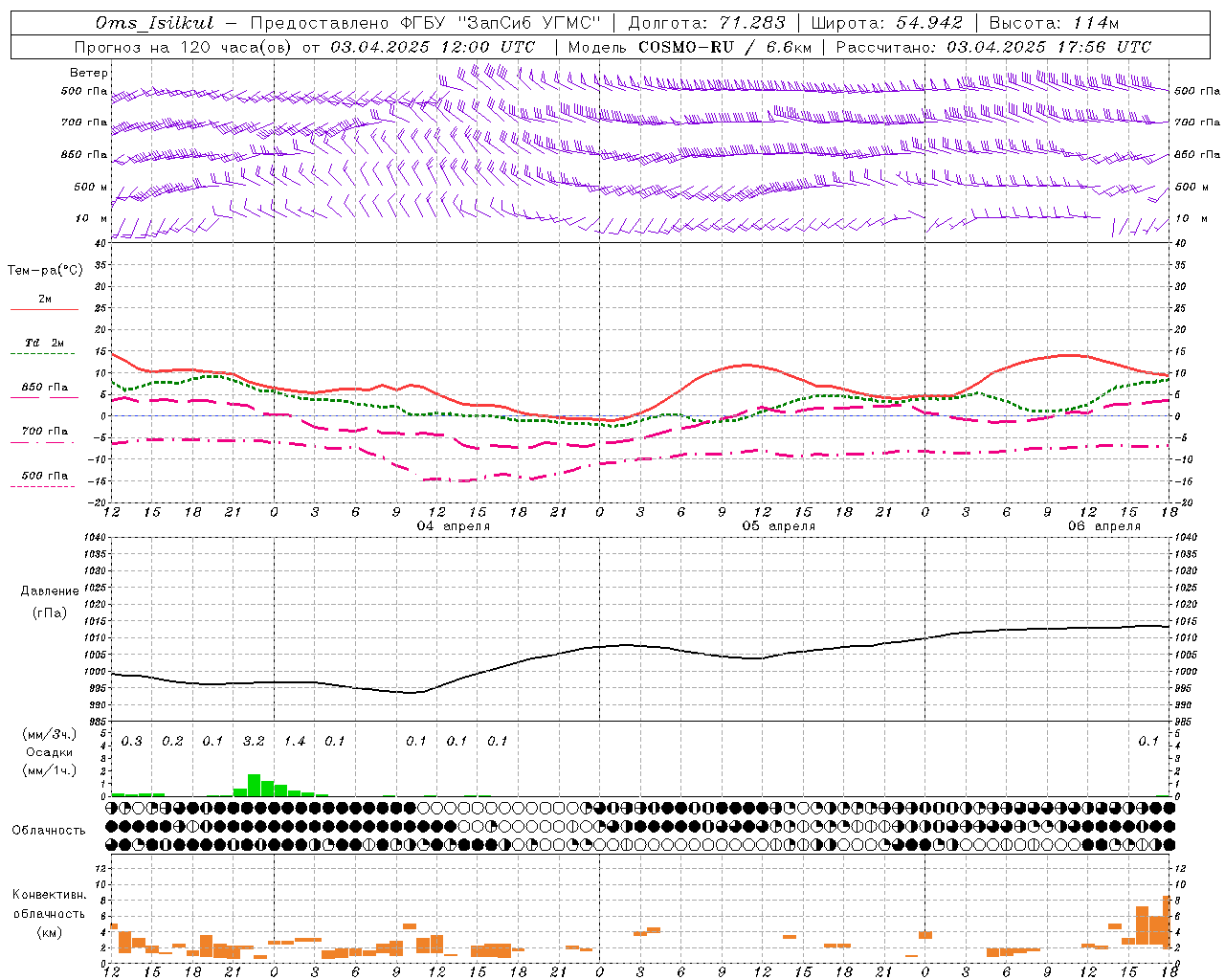Click the Высота: 114м value
This screenshot has width=1225, height=980.
1054,23
